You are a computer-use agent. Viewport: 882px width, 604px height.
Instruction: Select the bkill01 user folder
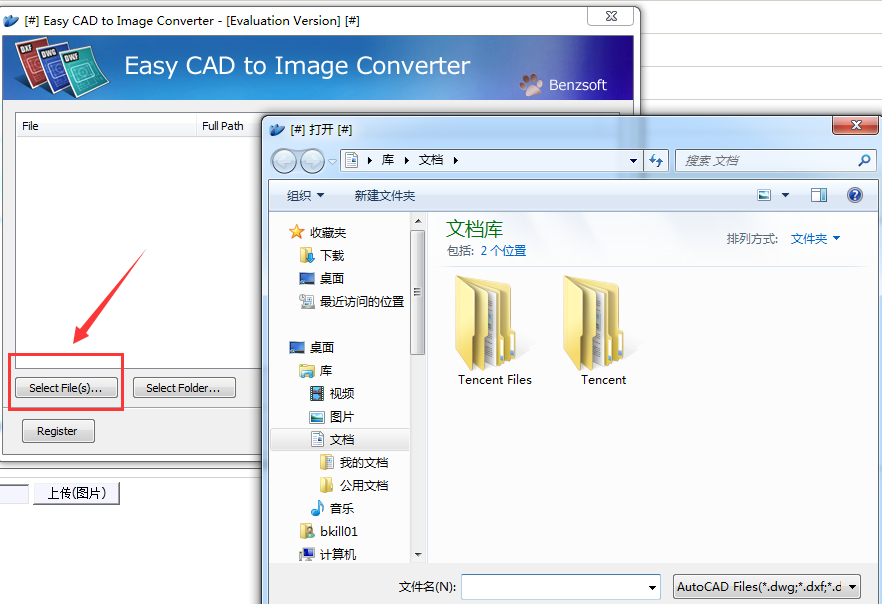click(328, 531)
